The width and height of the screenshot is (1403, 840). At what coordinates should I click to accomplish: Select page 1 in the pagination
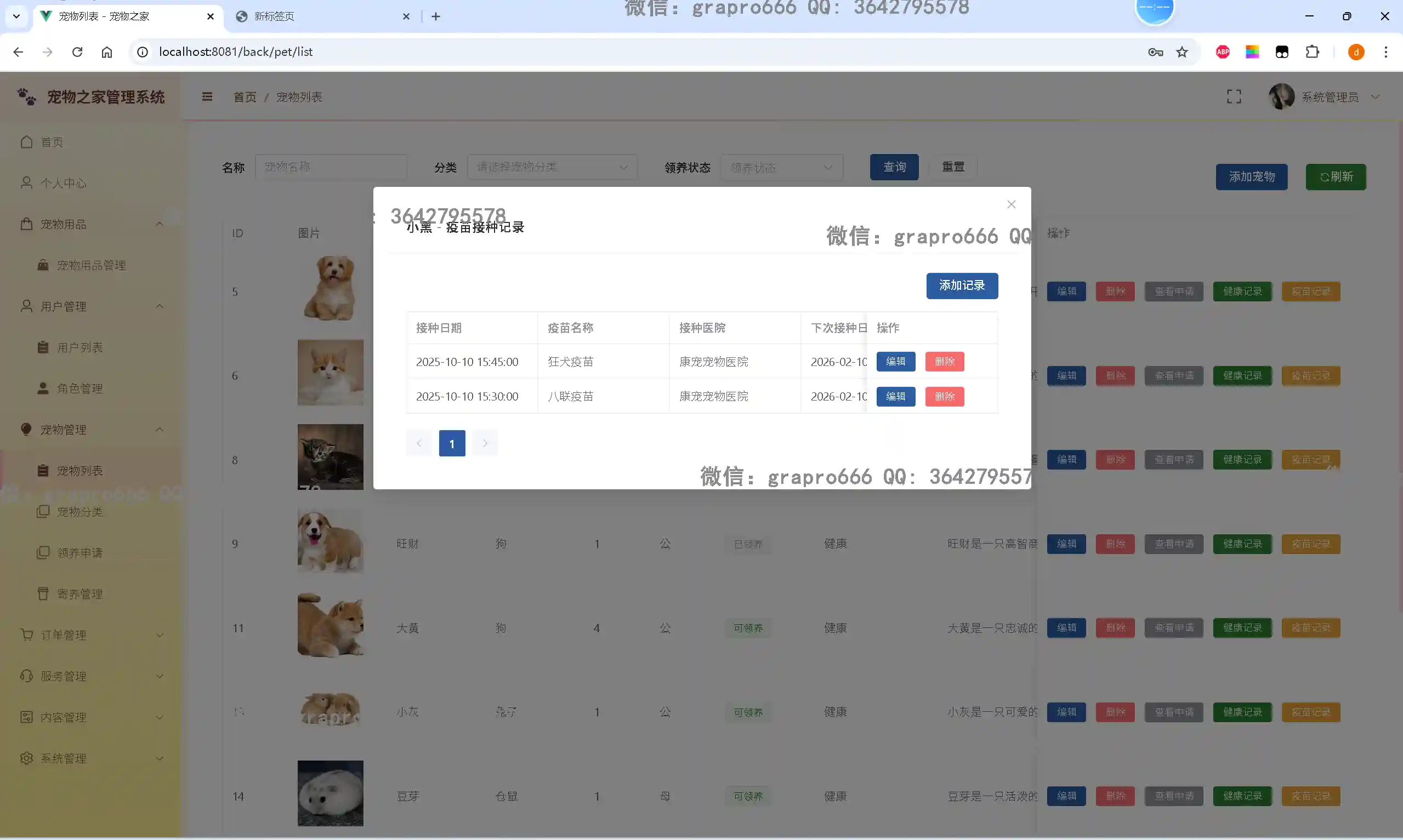click(451, 443)
